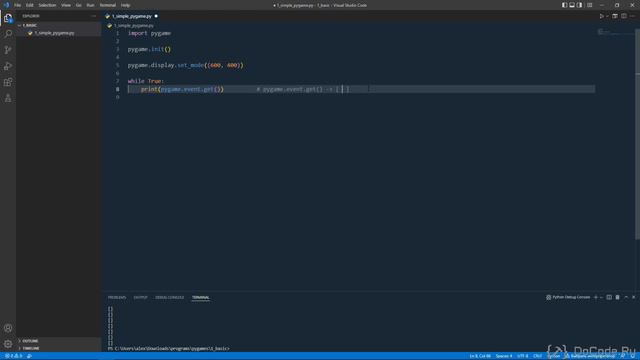Kill terminal with trash icon
Image resolution: width=640 pixels, height=360 pixels.
coord(617,297)
